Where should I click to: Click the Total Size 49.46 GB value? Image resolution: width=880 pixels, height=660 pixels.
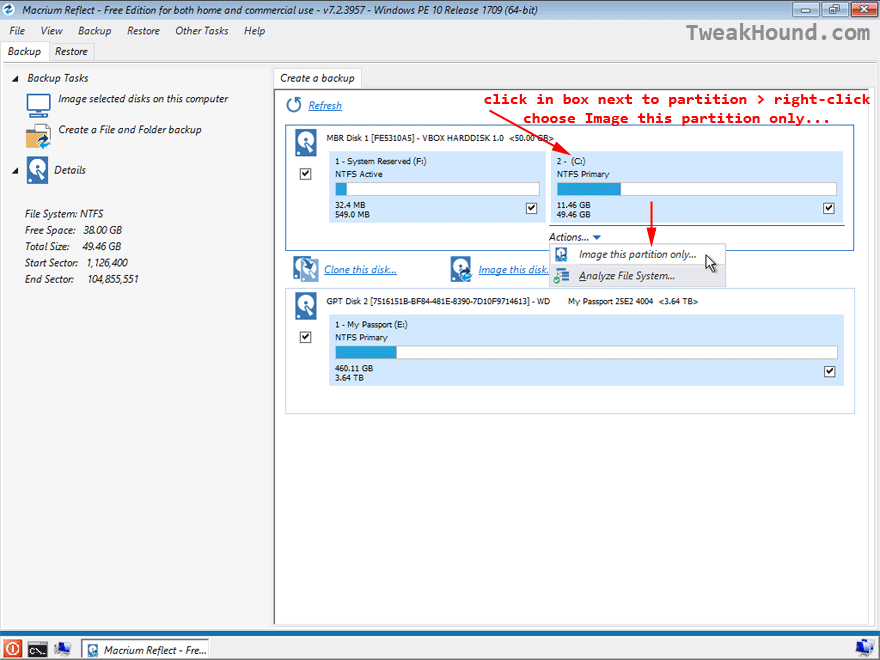pyautogui.click(x=102, y=246)
